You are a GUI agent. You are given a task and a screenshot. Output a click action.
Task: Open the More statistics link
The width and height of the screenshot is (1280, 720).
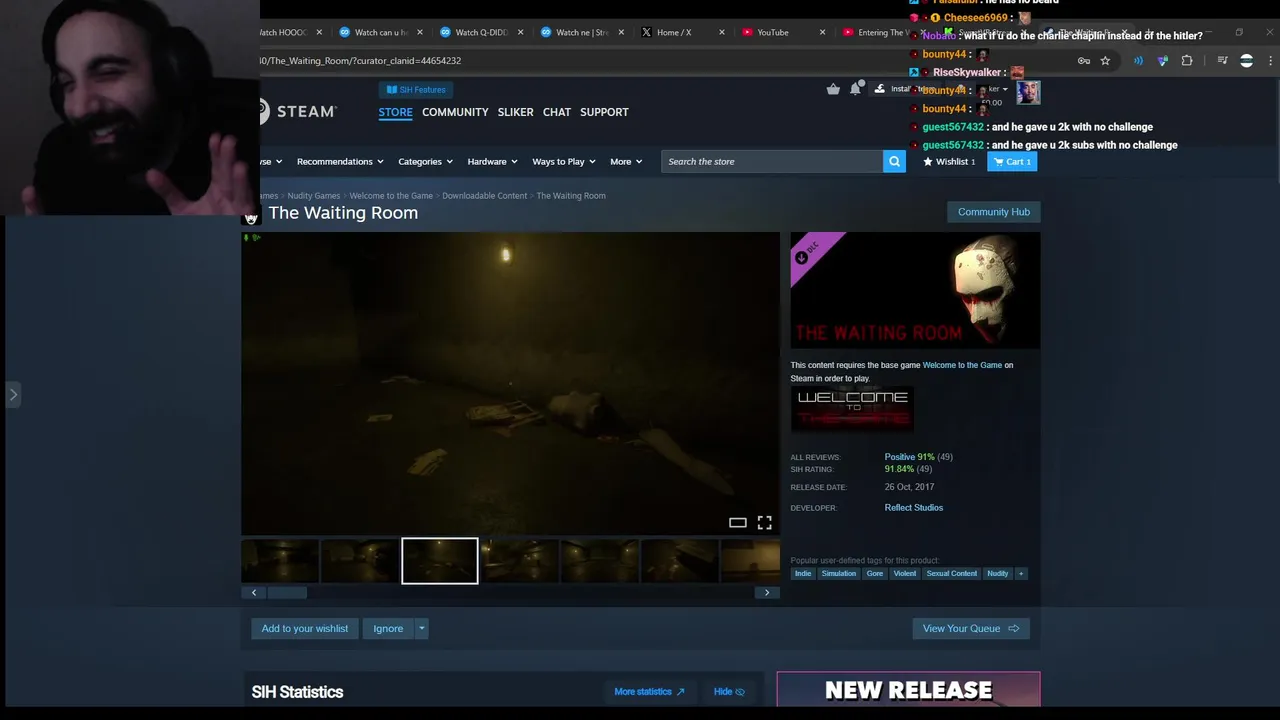pos(649,692)
